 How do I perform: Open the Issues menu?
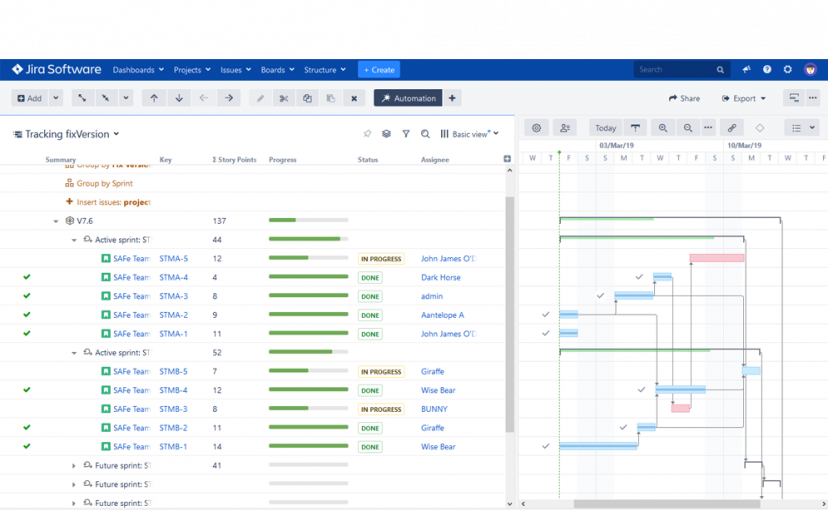236,70
